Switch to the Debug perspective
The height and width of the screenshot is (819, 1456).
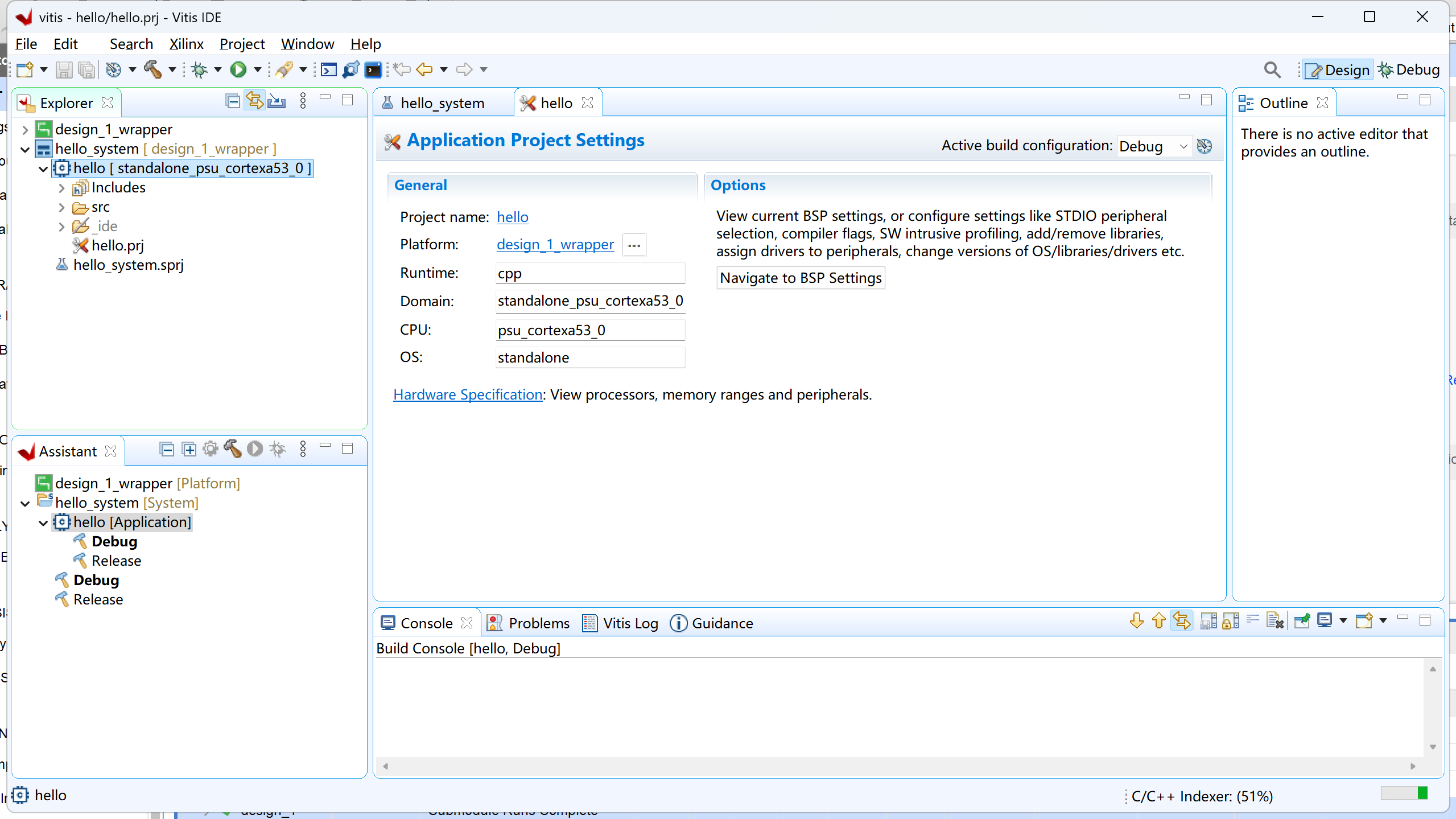(x=1409, y=69)
